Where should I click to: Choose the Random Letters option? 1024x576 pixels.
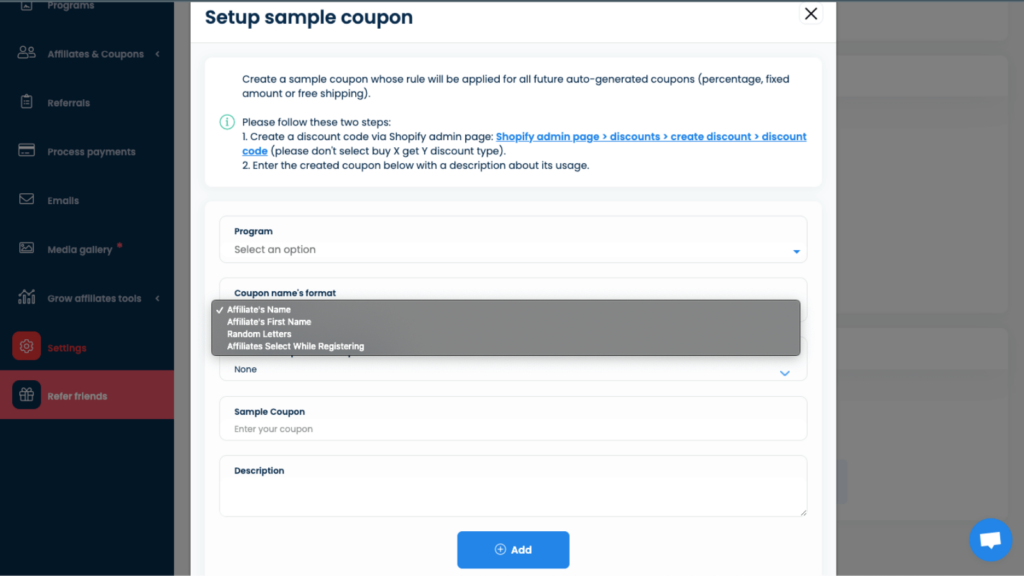point(259,334)
